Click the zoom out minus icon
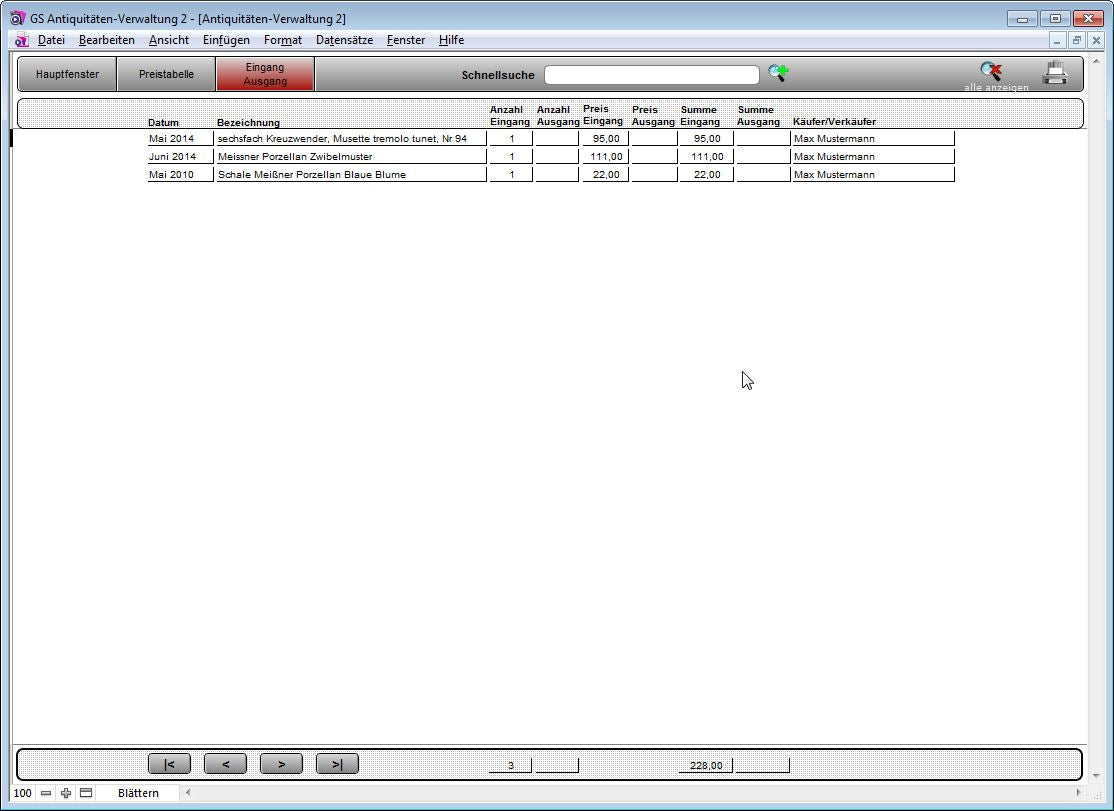Image resolution: width=1114 pixels, height=811 pixels. click(46, 793)
